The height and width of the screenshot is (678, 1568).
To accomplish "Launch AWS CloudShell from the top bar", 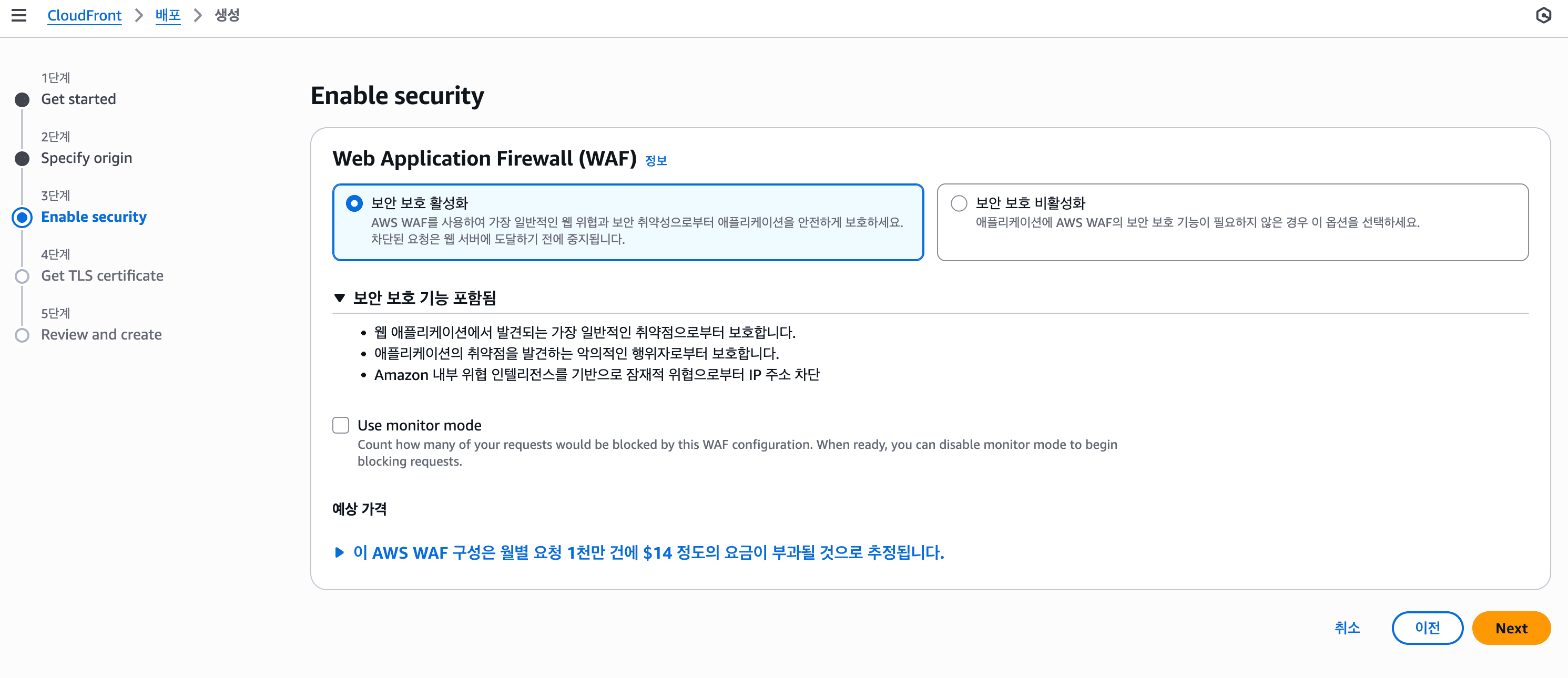I will click(1545, 15).
